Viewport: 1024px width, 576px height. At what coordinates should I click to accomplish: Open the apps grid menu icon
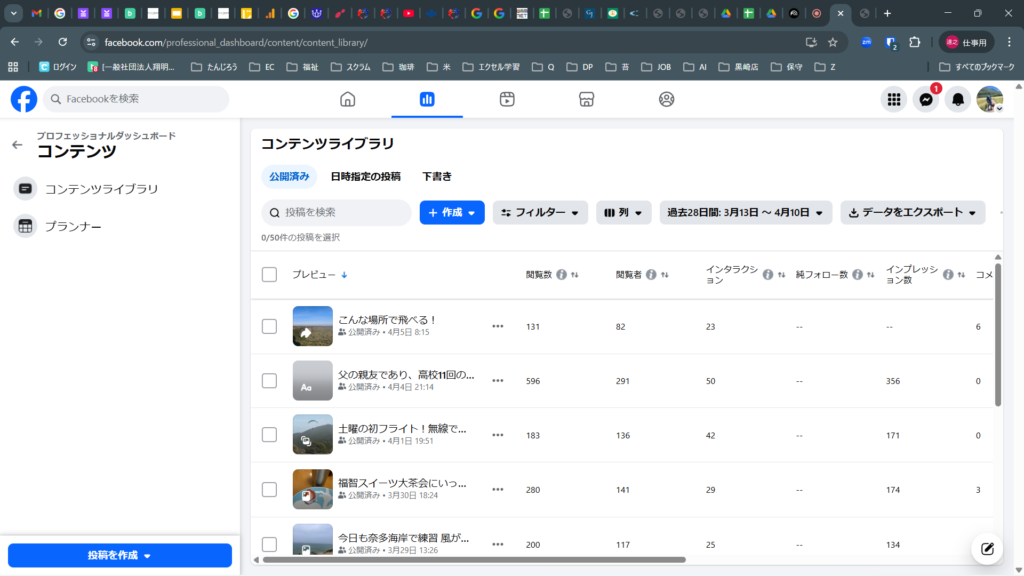tap(893, 99)
